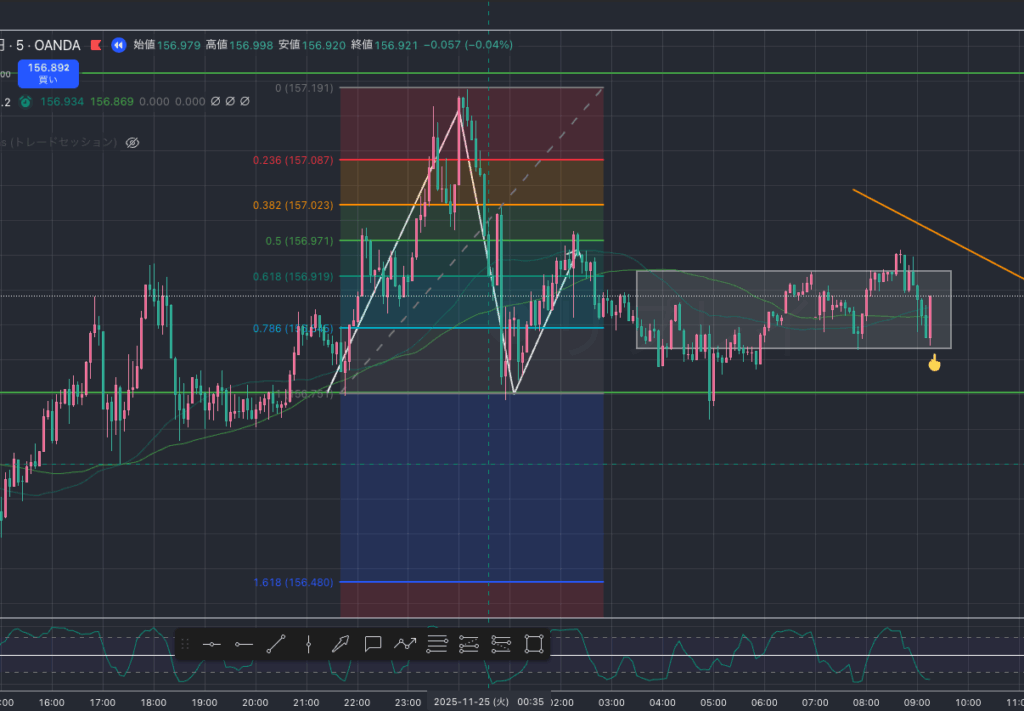
Task: Choose the vertical line tool
Action: 308,644
